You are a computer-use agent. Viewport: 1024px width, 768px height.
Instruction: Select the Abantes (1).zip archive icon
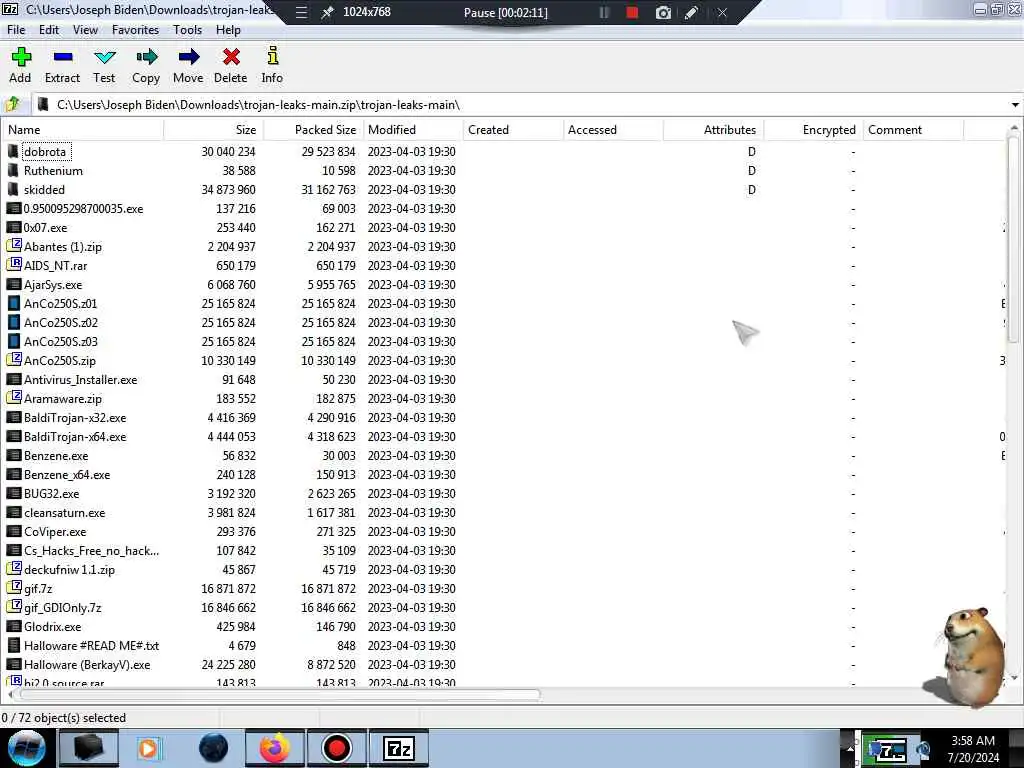coord(14,246)
